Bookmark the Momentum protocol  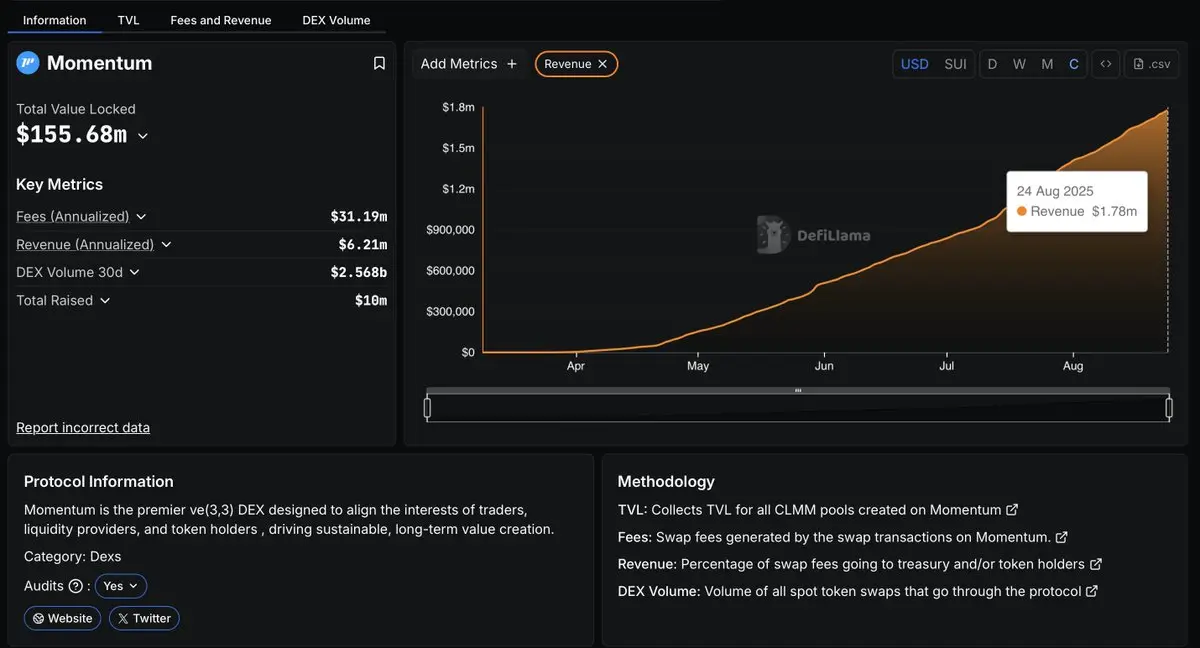point(379,63)
